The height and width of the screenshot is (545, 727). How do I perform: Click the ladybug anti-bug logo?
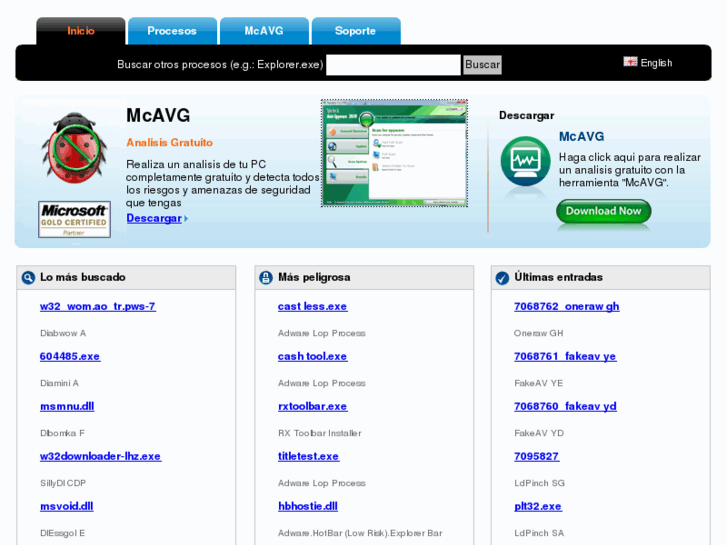[x=75, y=148]
